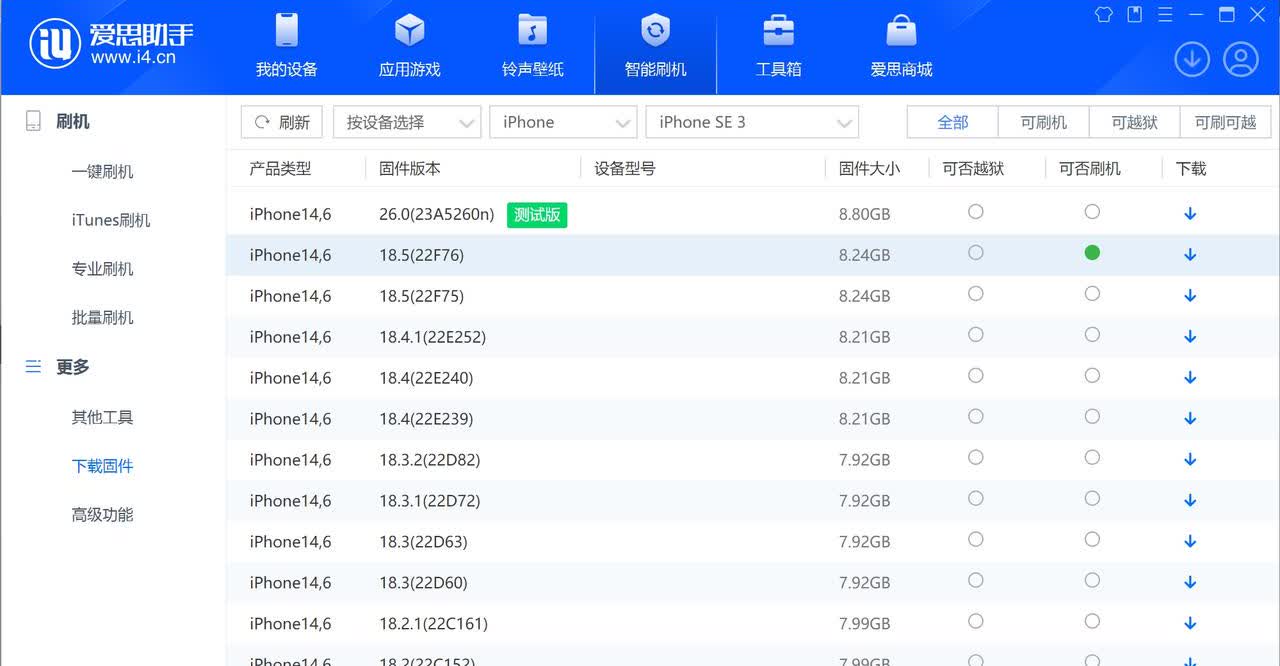Filter by 可刷可越 firmware
Image resolution: width=1280 pixels, height=666 pixels.
(x=1226, y=122)
